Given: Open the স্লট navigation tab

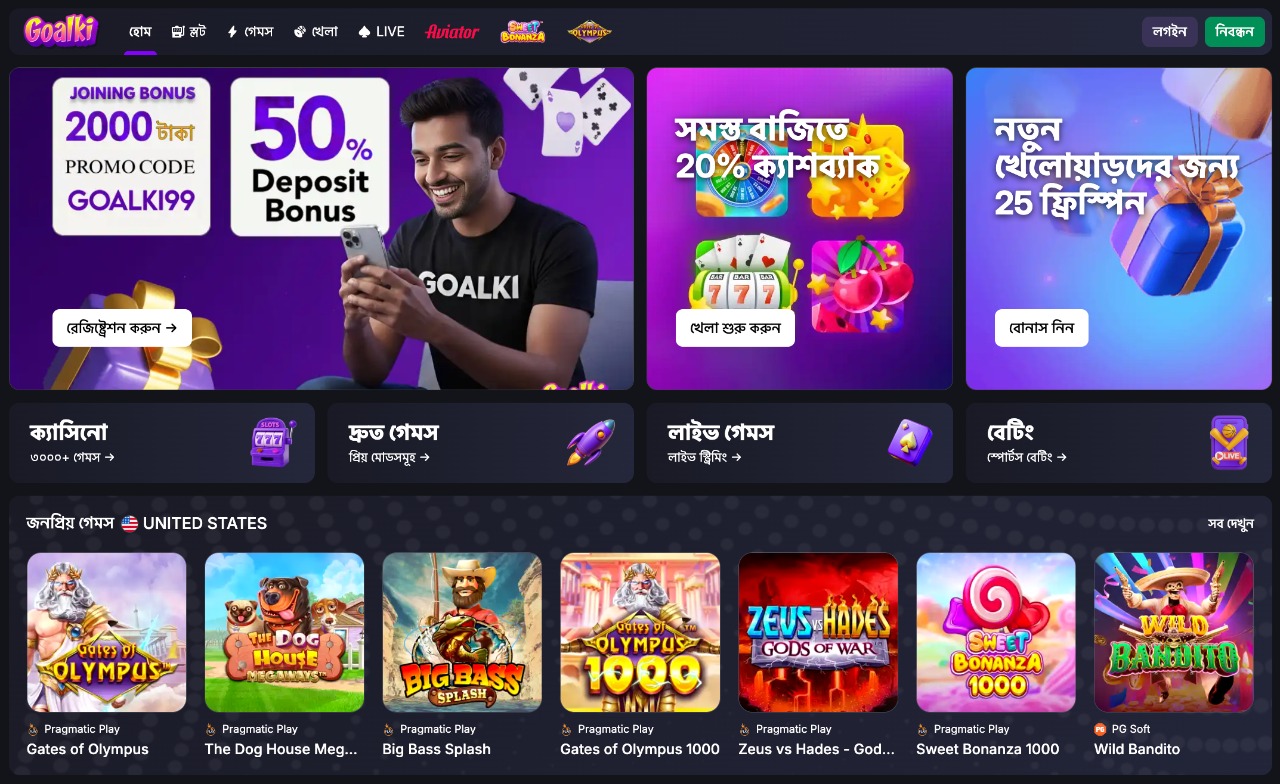Looking at the screenshot, I should coord(188,31).
